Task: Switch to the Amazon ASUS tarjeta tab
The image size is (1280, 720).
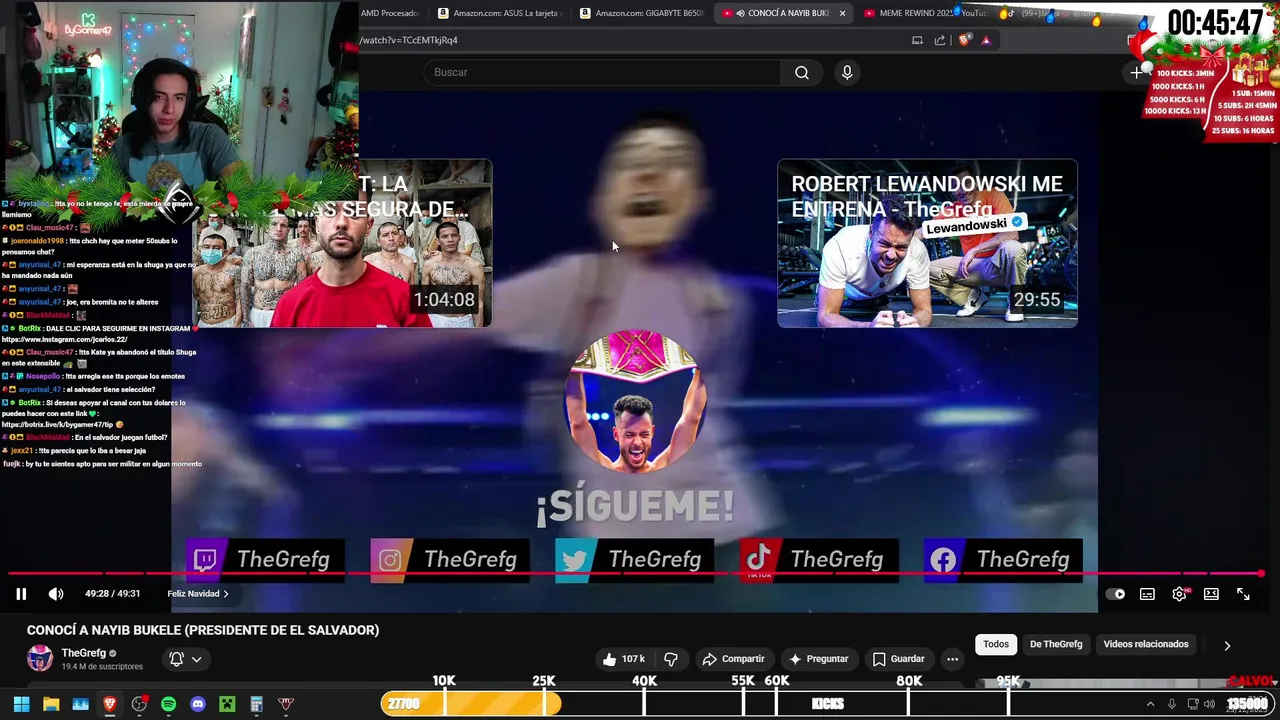Action: click(500, 13)
